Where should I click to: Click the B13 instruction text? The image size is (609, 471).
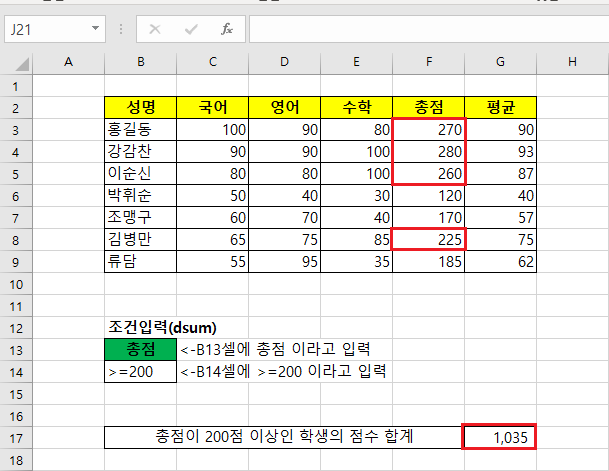275,349
